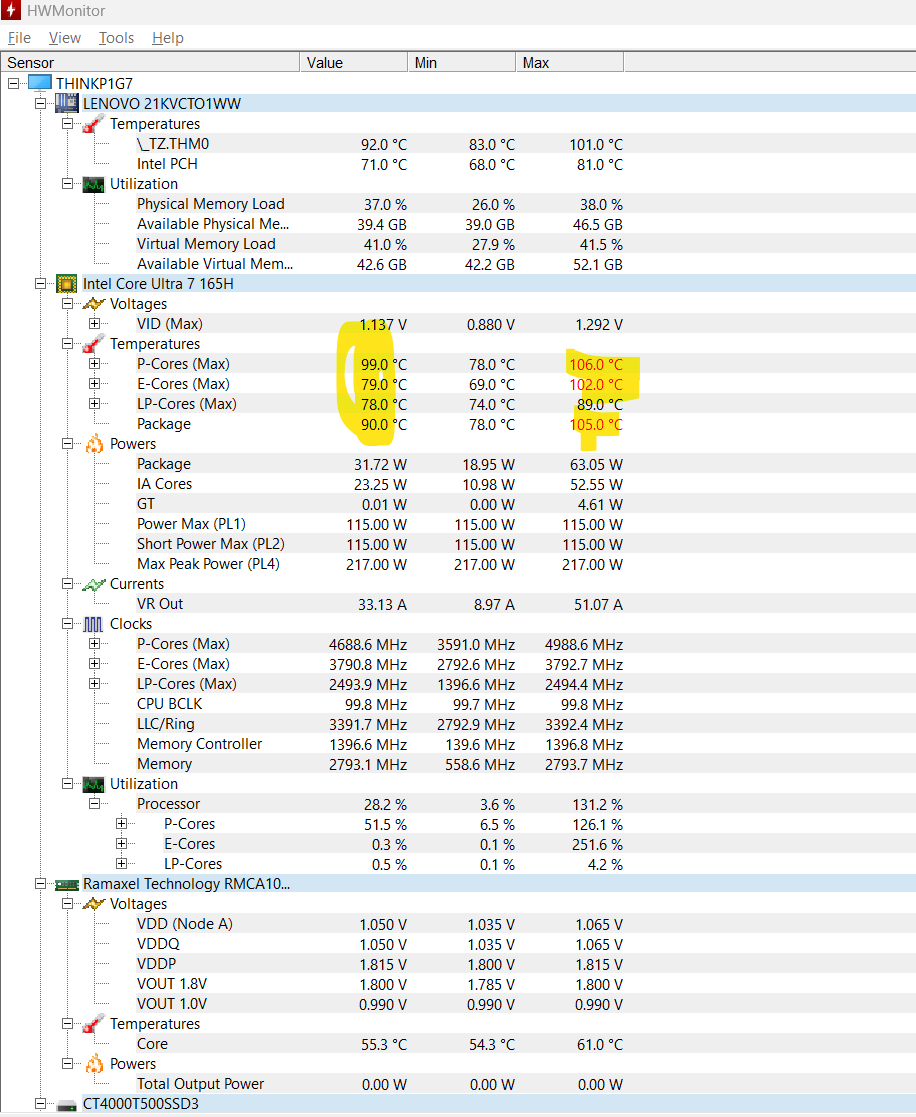Click the Intel Core Ultra 7 CPU chip icon
916x1117 pixels.
point(67,283)
